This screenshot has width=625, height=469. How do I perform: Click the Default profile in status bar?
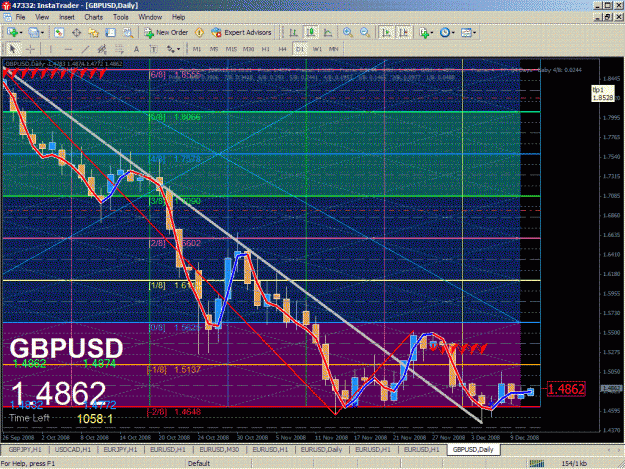click(199, 463)
